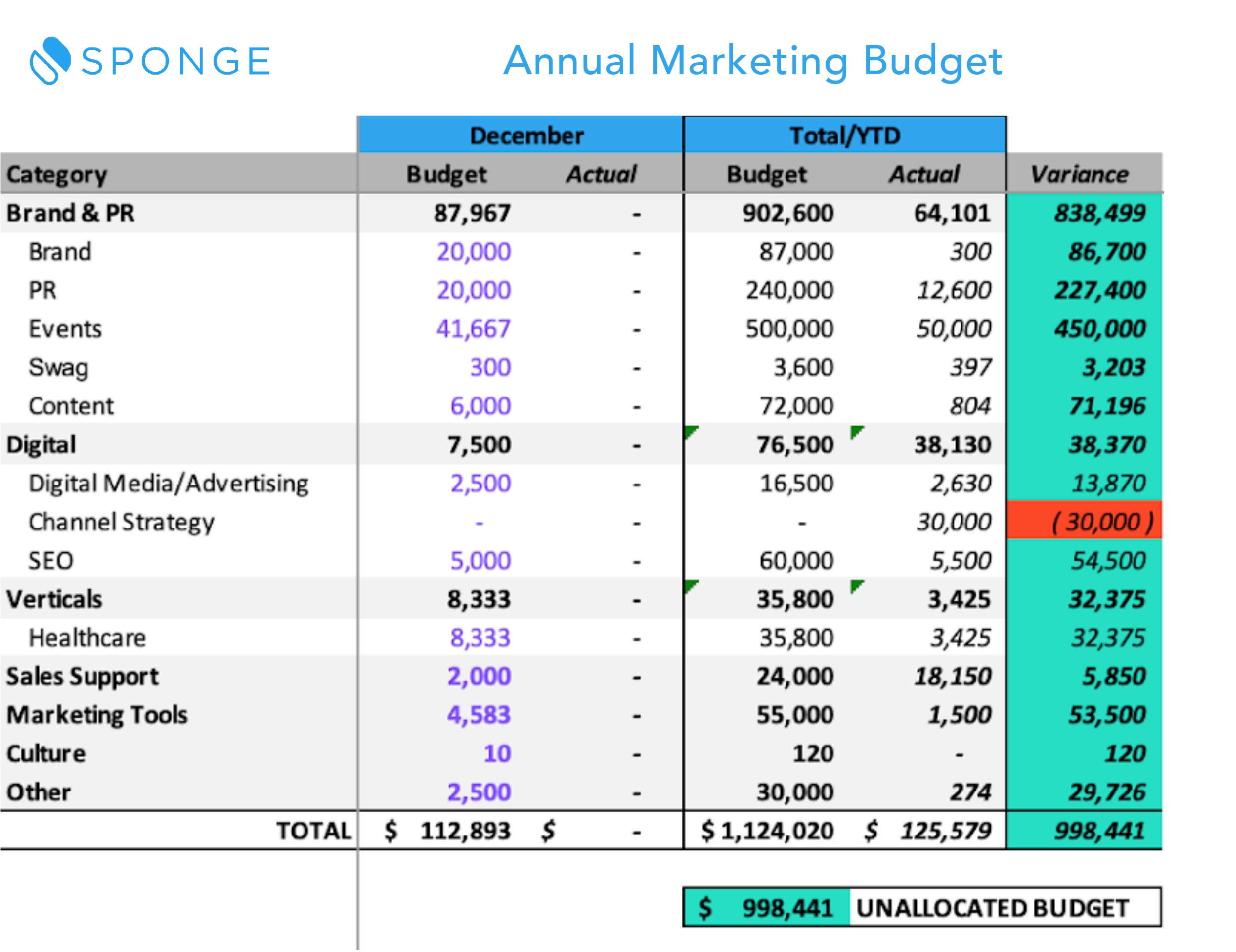Click the Annual Marketing Budget title

[x=754, y=61]
